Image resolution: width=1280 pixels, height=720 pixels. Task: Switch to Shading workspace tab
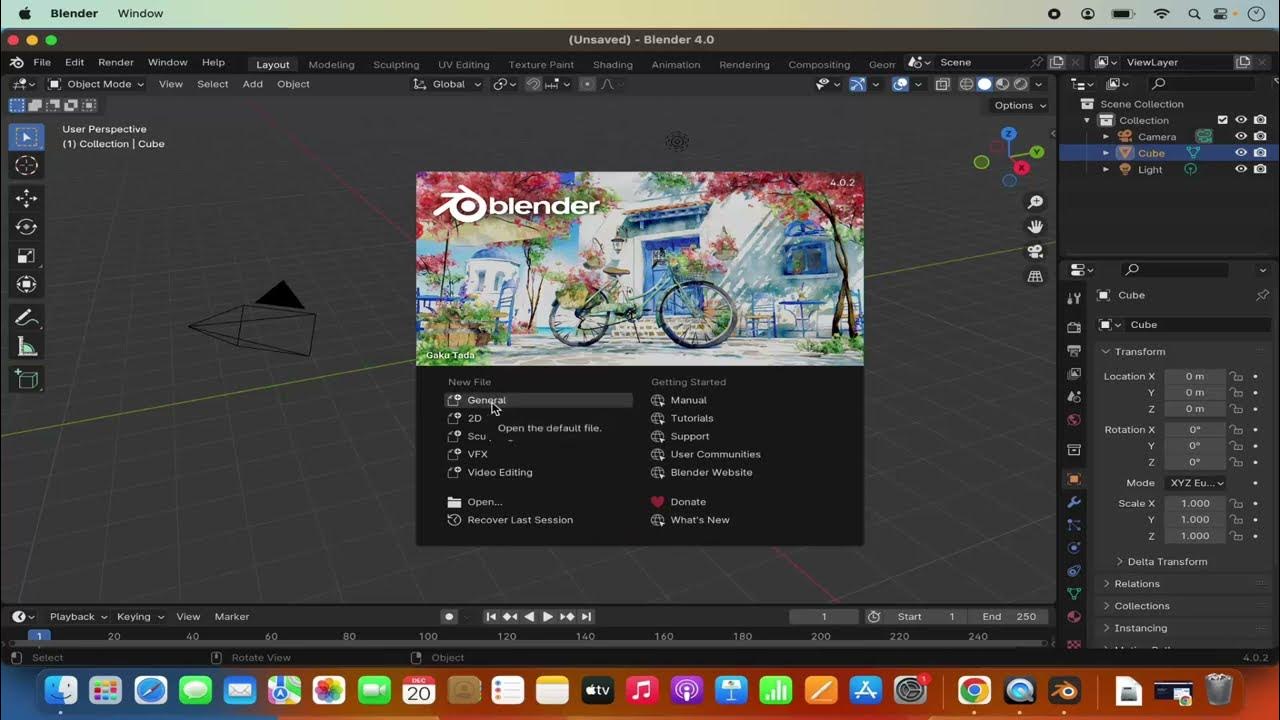tap(612, 64)
